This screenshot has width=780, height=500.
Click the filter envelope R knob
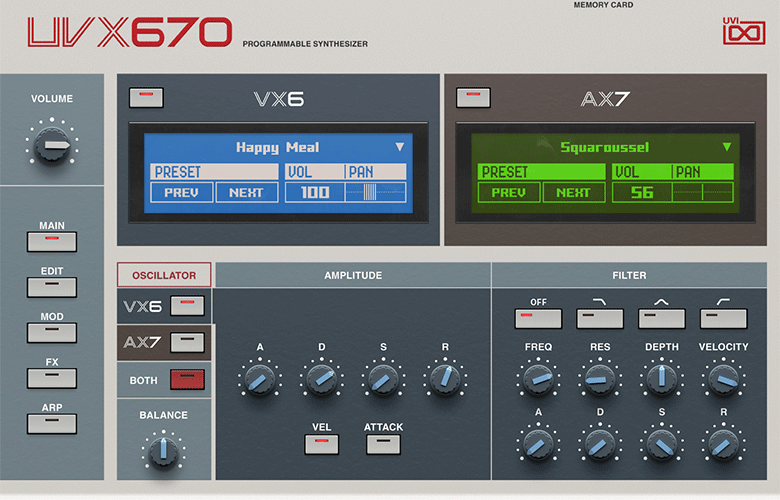click(723, 445)
